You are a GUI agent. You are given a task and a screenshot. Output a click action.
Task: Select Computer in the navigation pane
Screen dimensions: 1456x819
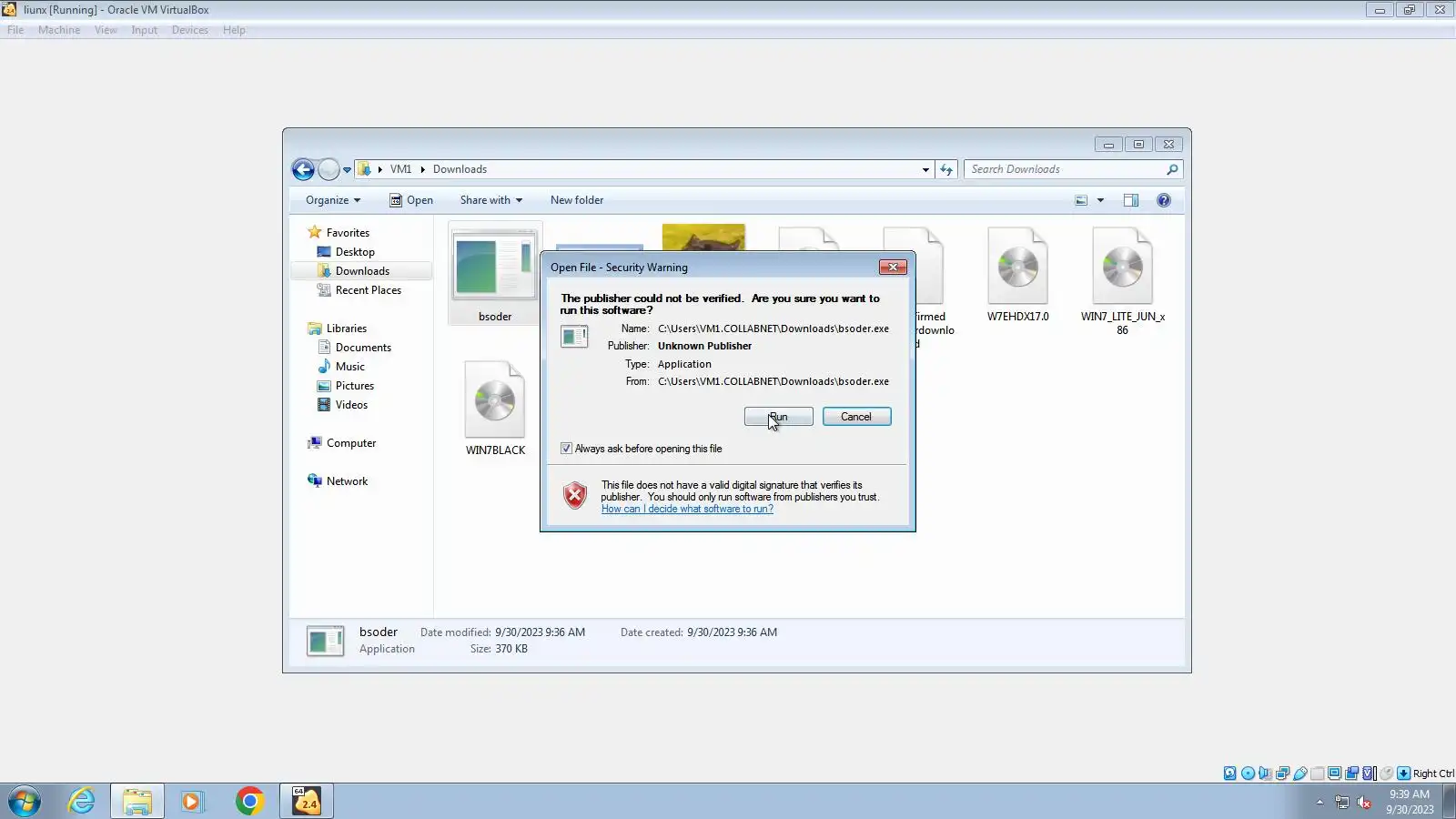(x=342, y=443)
